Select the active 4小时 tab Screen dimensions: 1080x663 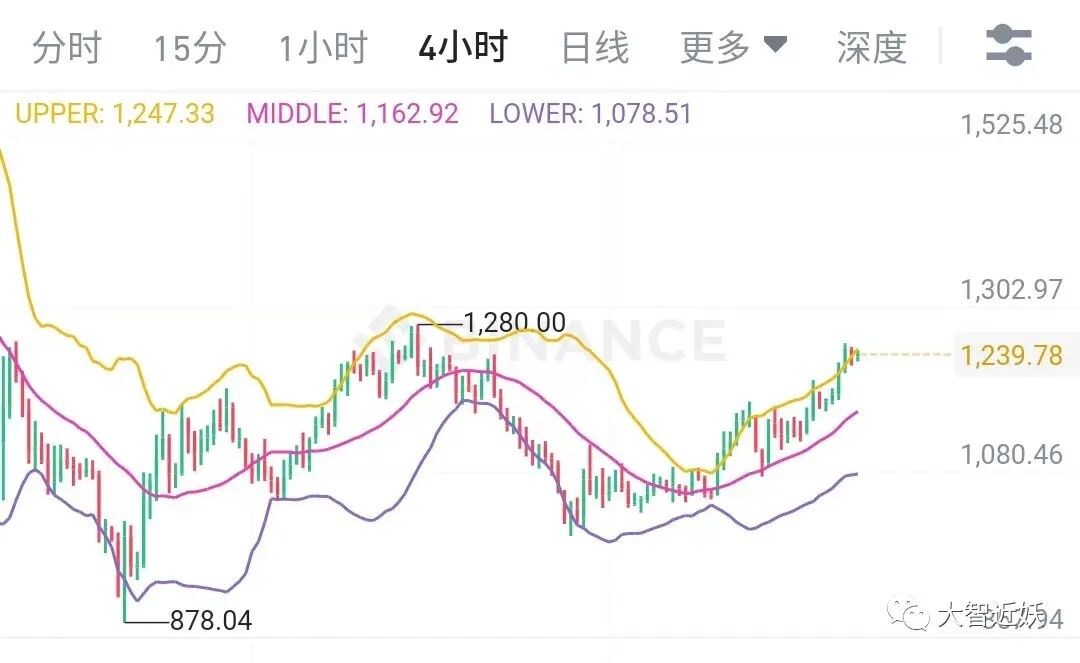tap(463, 48)
